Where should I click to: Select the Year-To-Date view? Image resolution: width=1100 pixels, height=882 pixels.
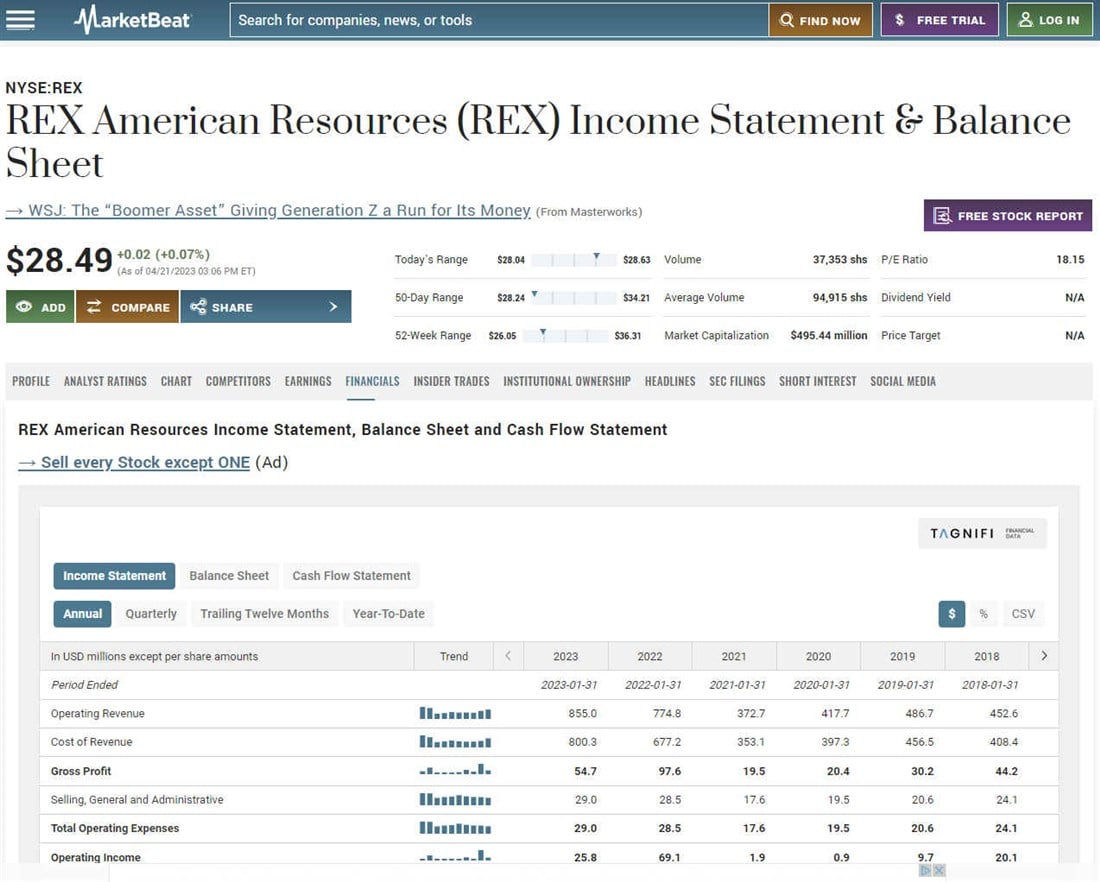(389, 614)
